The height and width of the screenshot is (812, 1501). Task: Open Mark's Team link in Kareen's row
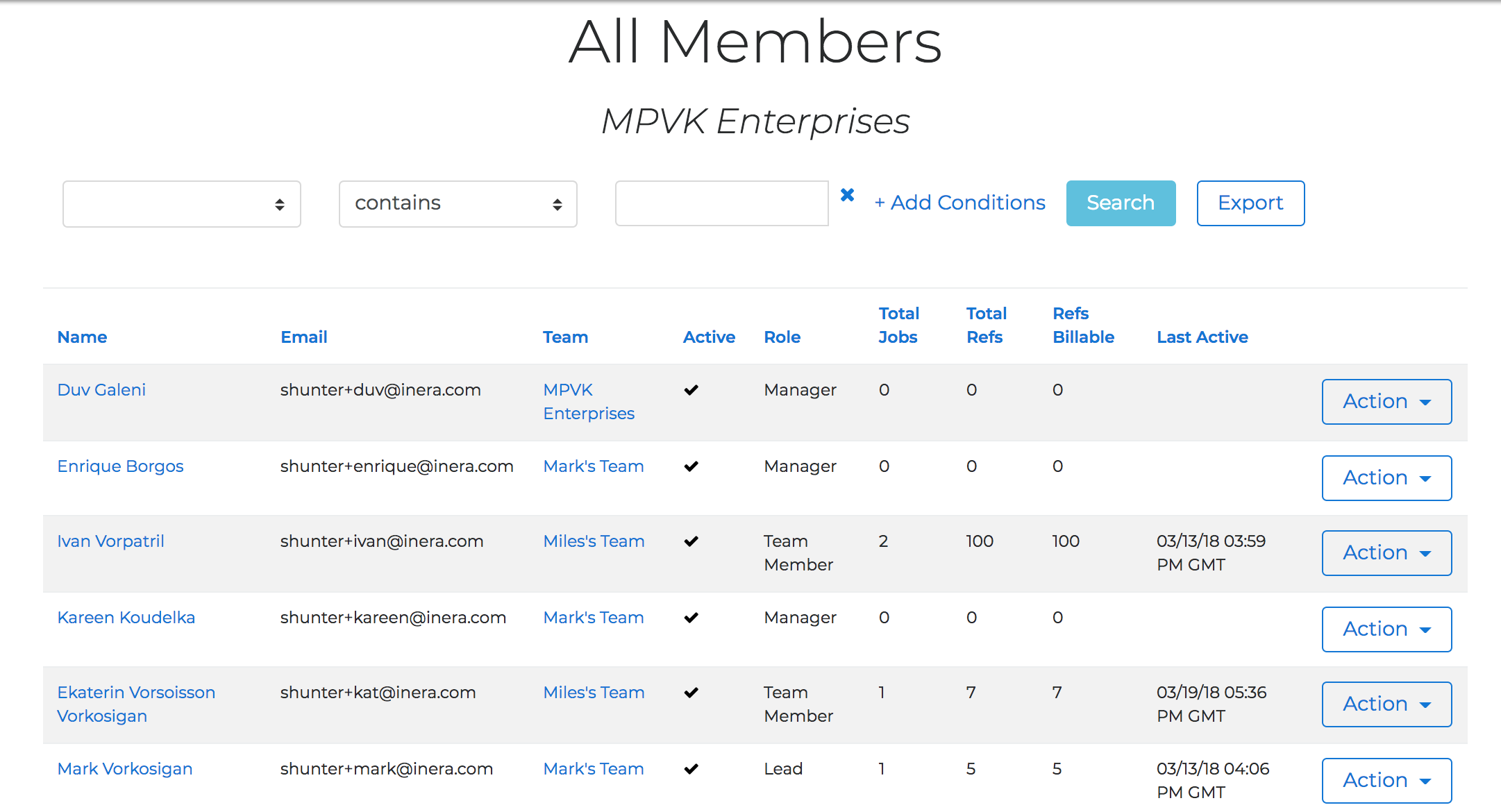594,618
